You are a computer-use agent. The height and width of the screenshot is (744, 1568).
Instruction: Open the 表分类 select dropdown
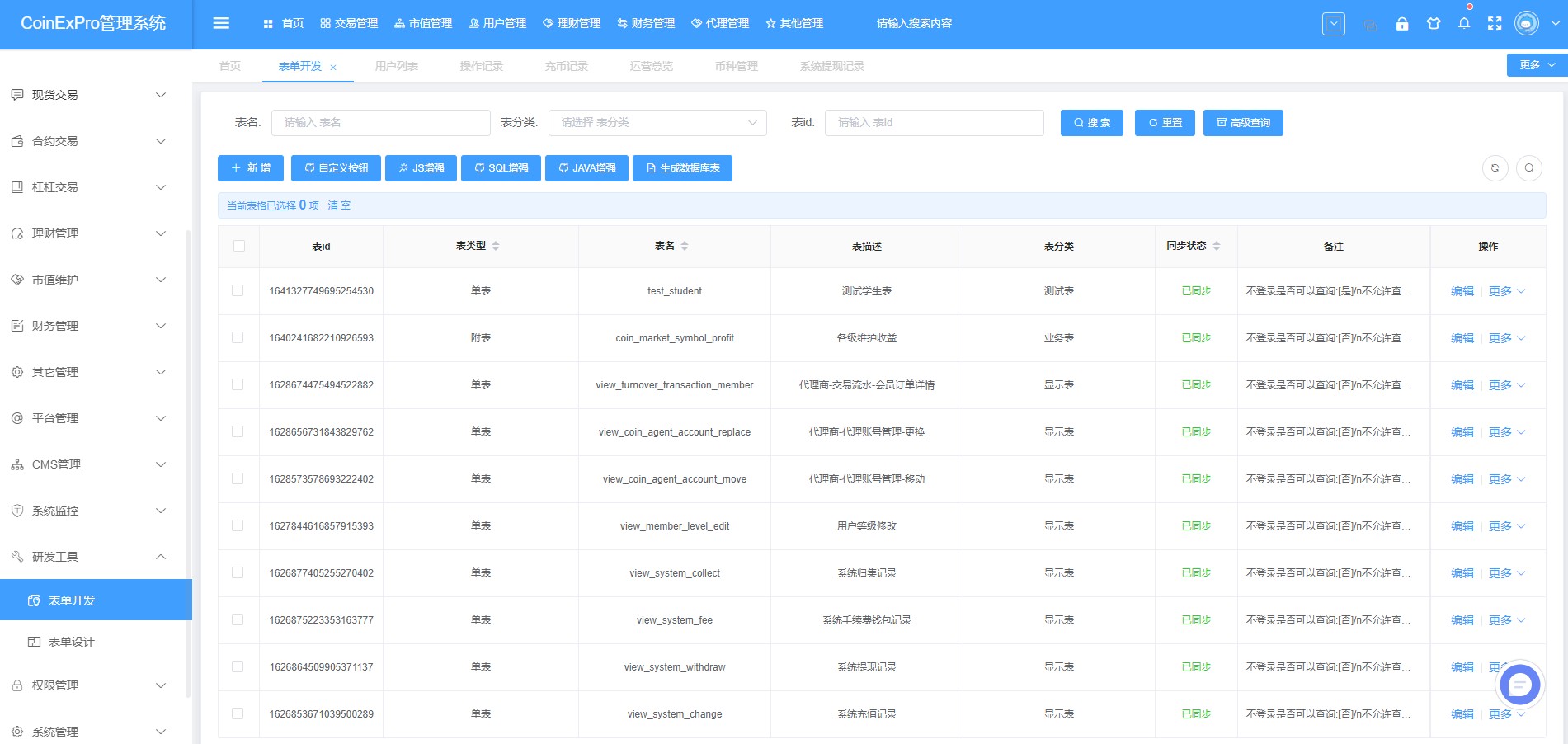(657, 123)
